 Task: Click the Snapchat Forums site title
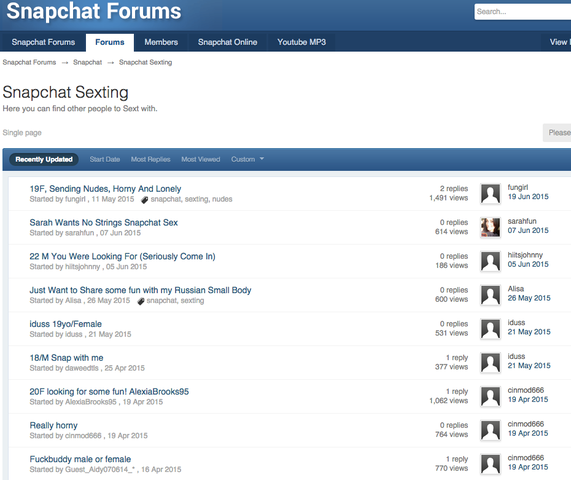click(94, 11)
